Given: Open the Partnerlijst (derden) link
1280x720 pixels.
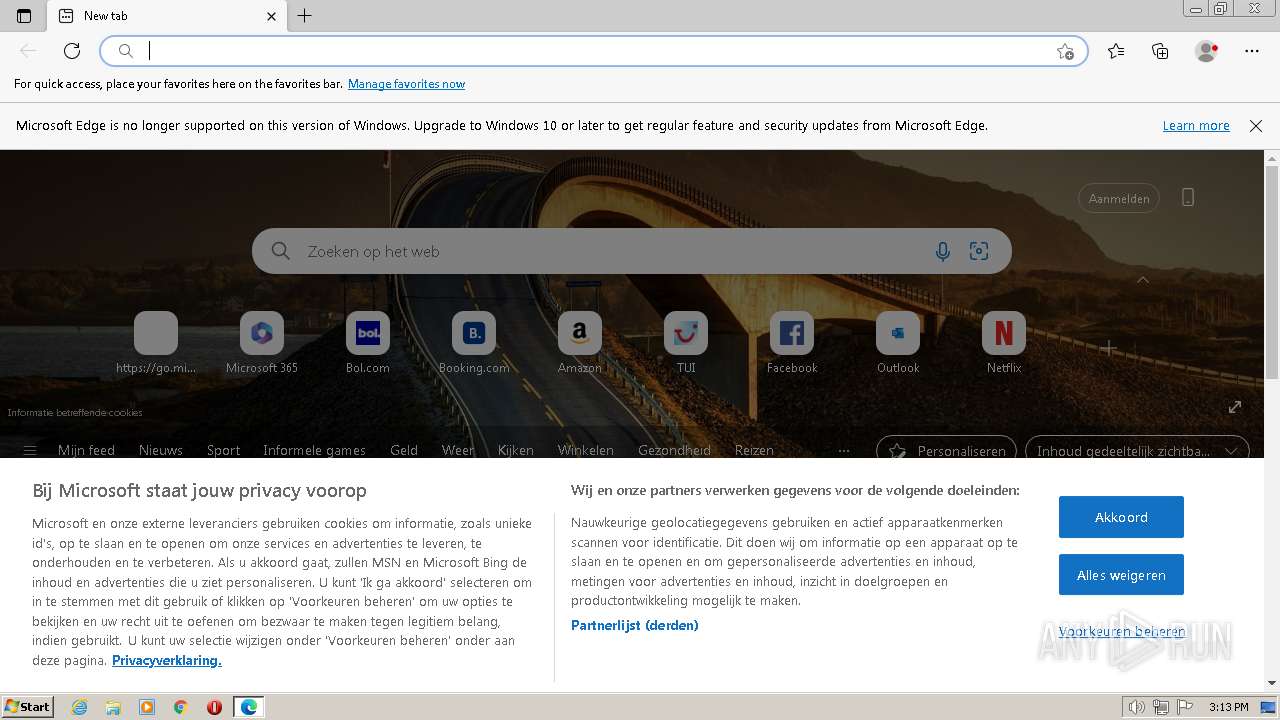Looking at the screenshot, I should 635,625.
